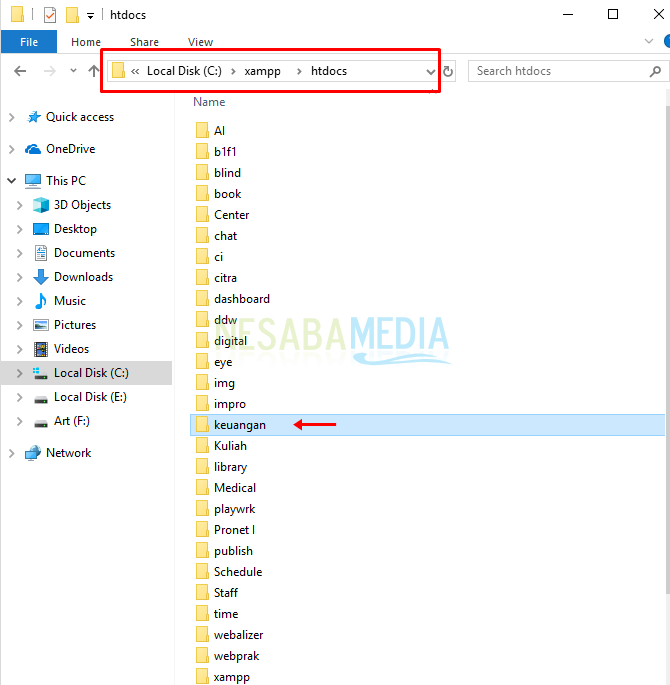Select the webprak folder
The height and width of the screenshot is (685, 670).
[x=236, y=656]
